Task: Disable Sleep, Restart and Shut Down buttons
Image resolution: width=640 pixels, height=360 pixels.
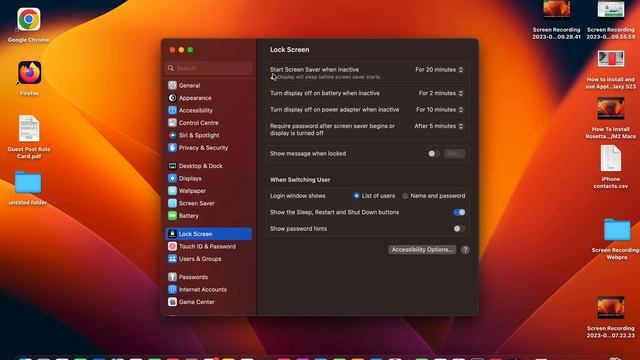Action: 459,212
